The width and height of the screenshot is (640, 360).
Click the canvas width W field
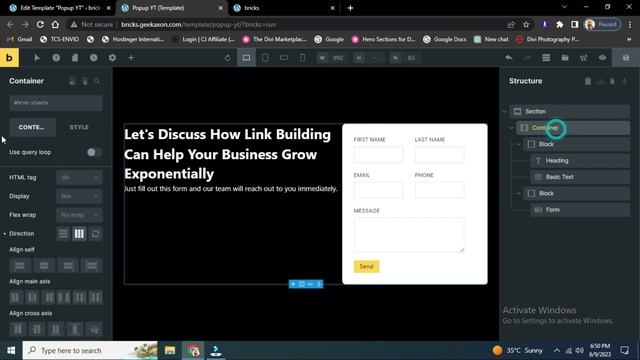[x=332, y=58]
